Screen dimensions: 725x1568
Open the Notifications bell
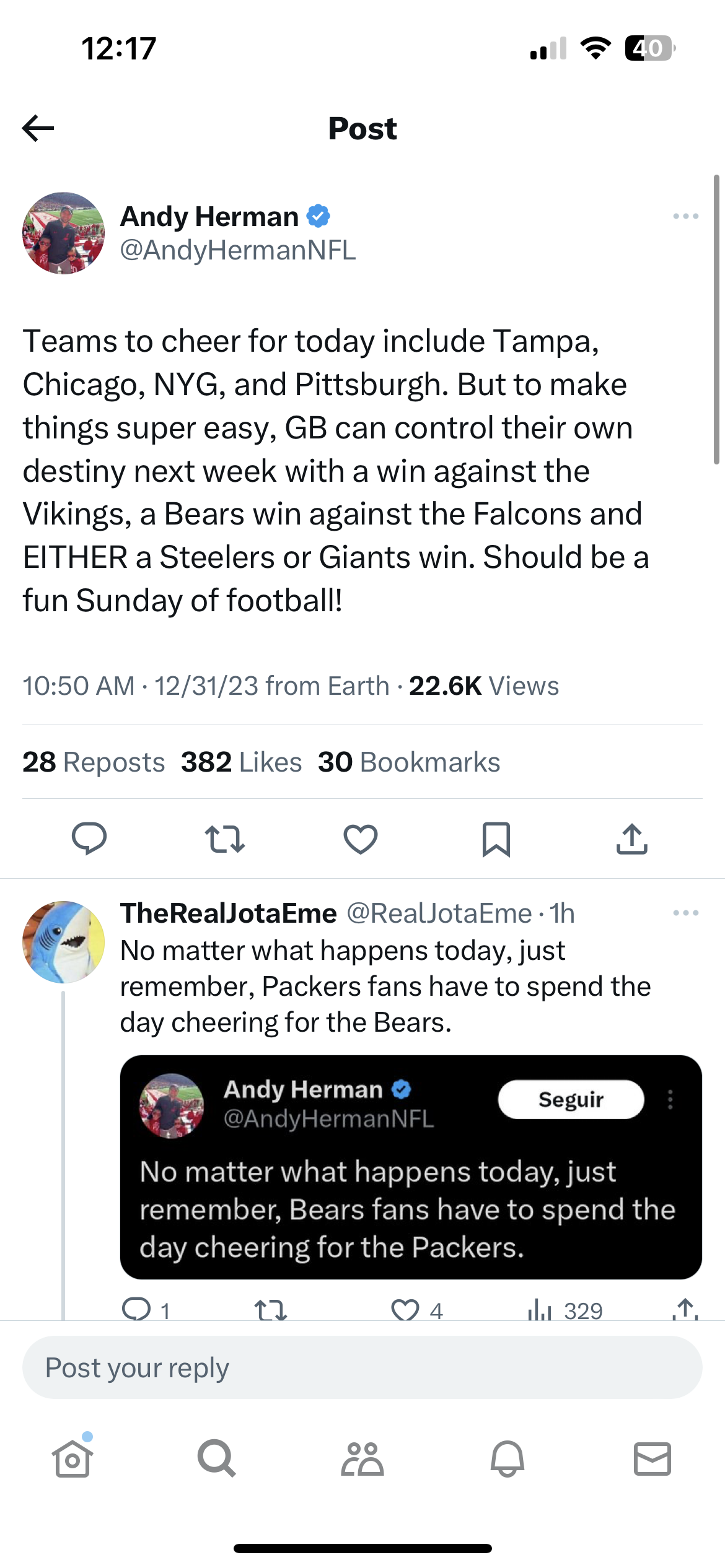click(507, 1458)
